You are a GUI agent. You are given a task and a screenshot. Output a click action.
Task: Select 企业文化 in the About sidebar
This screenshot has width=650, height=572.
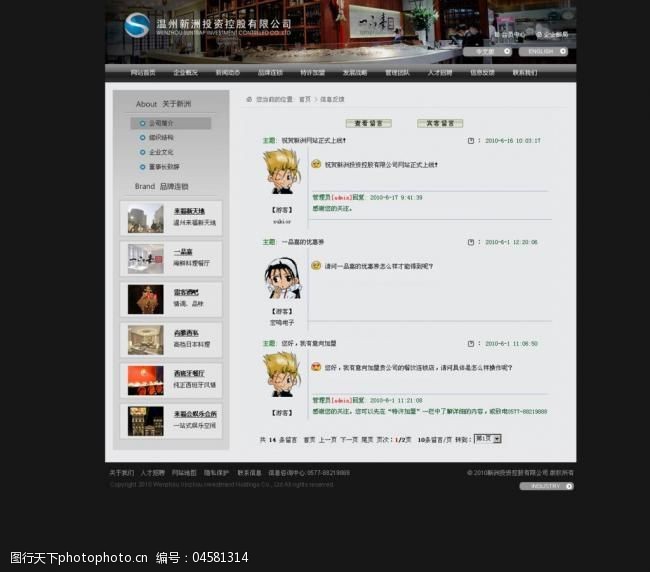coord(161,152)
